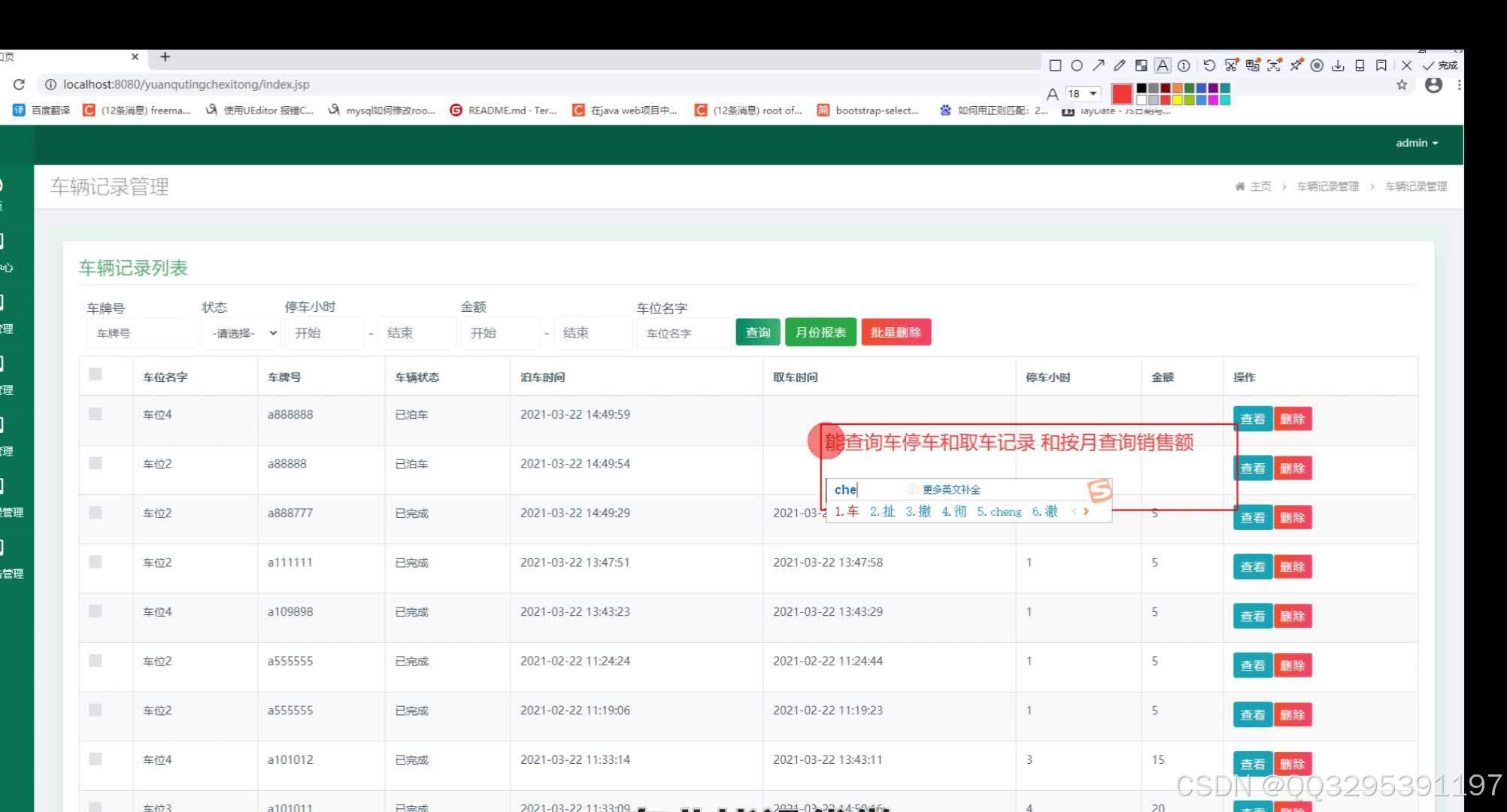The height and width of the screenshot is (812, 1507).
Task: Pick the black color swatch
Action: 1142,89
